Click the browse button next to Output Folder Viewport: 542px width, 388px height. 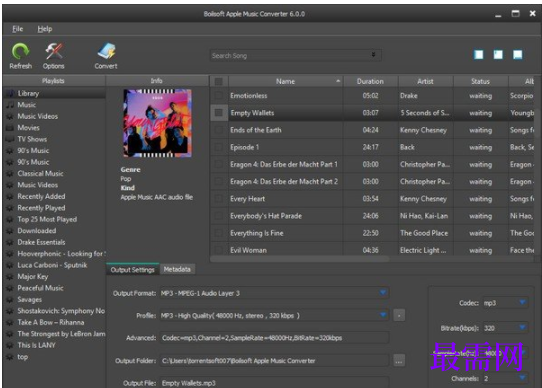tap(399, 361)
